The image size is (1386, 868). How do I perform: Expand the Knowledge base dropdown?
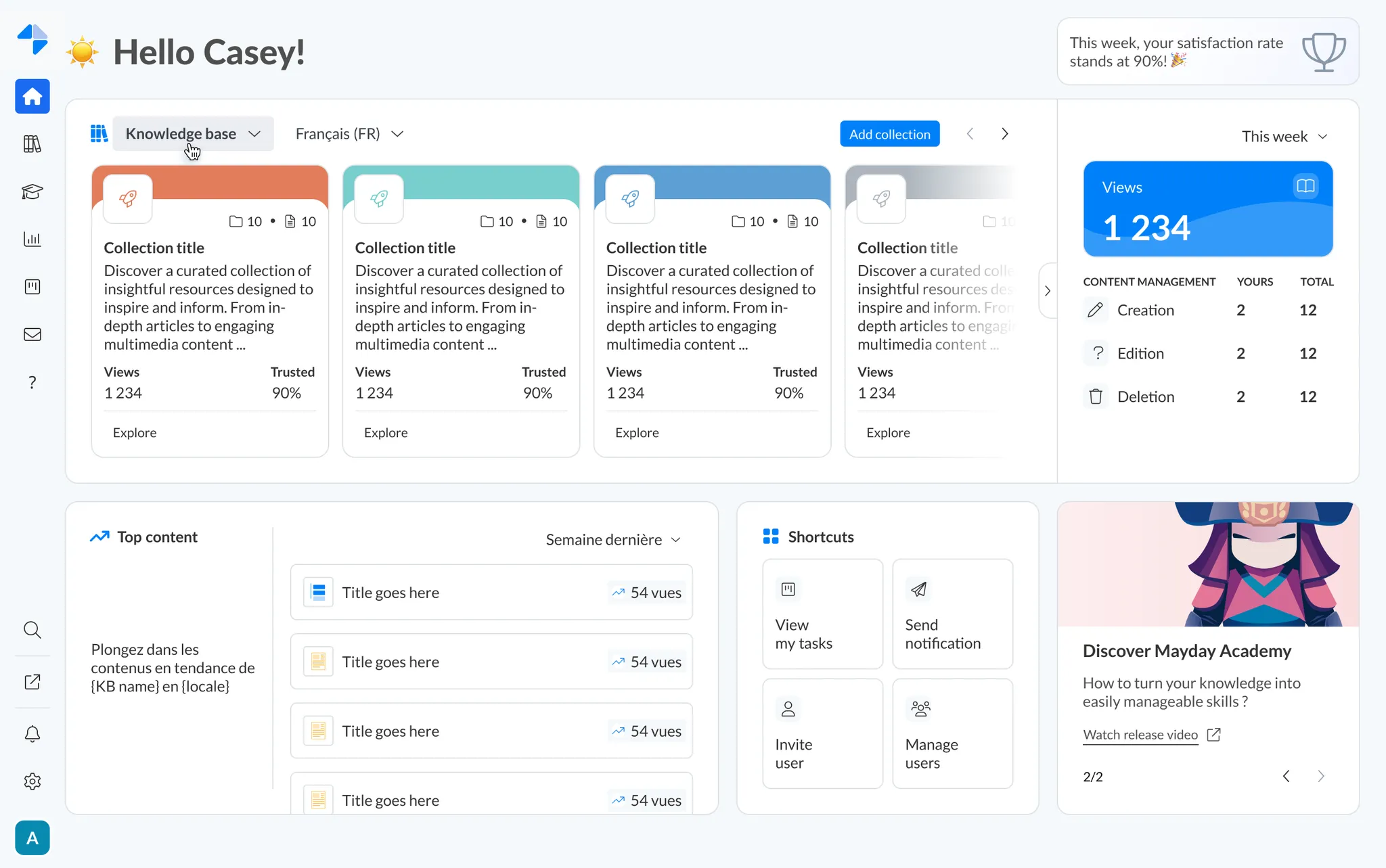(193, 134)
